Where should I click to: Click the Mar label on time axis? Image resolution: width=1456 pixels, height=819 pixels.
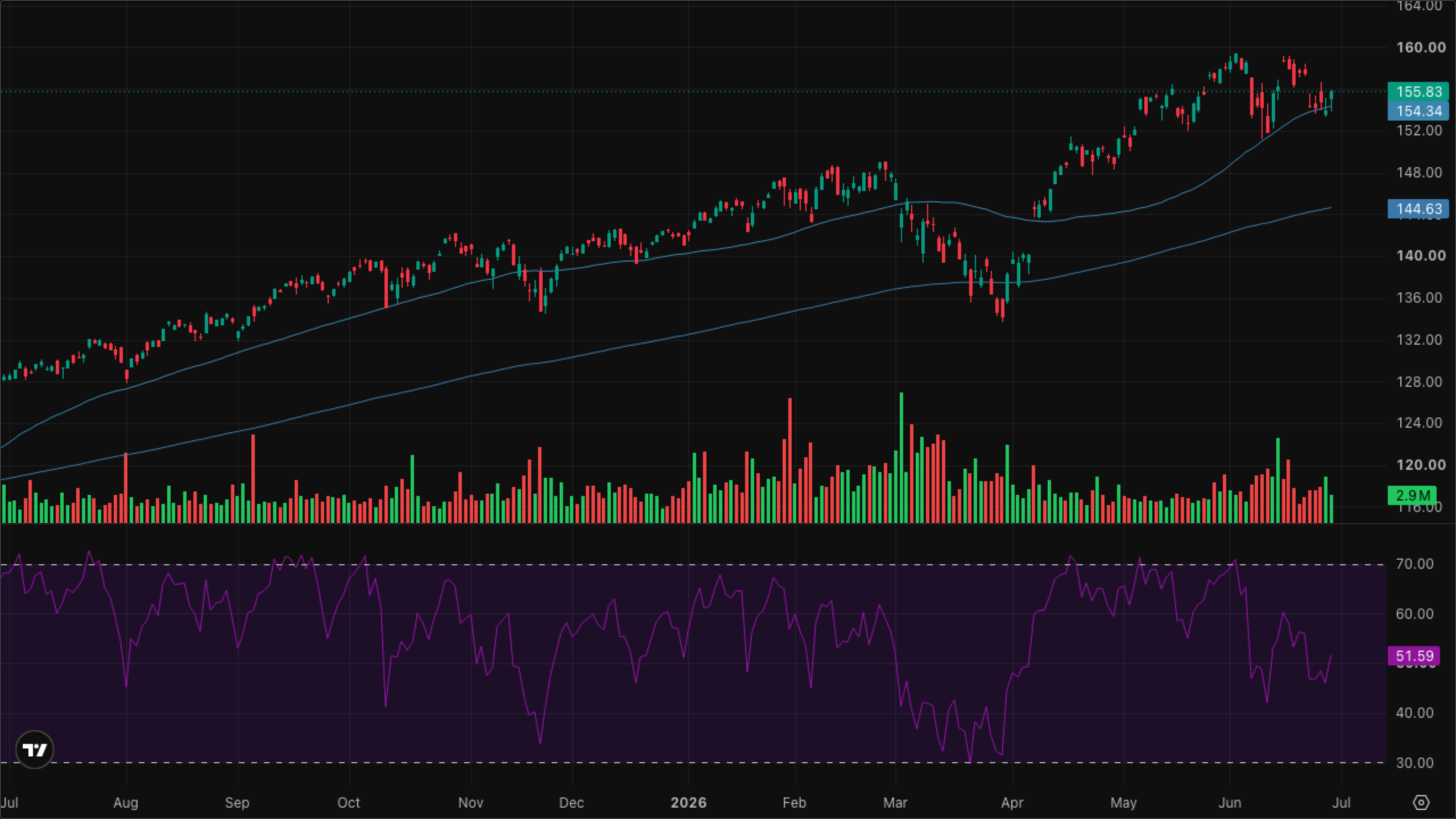click(895, 803)
